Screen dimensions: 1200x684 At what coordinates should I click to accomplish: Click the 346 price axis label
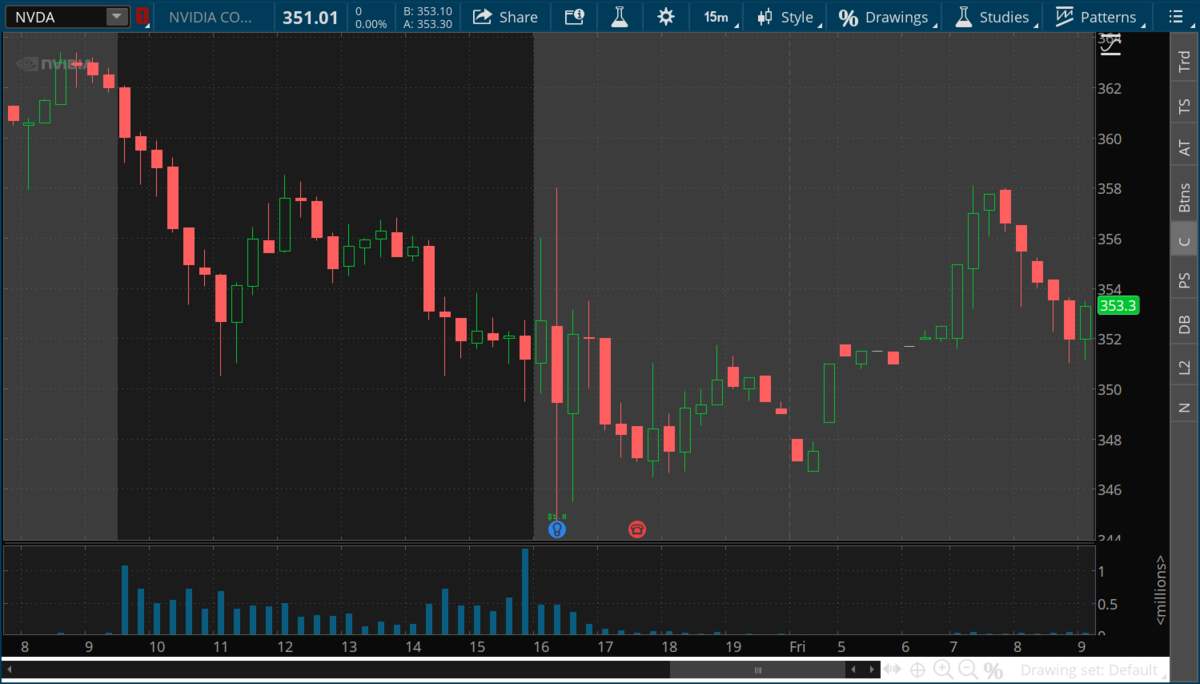click(1110, 490)
